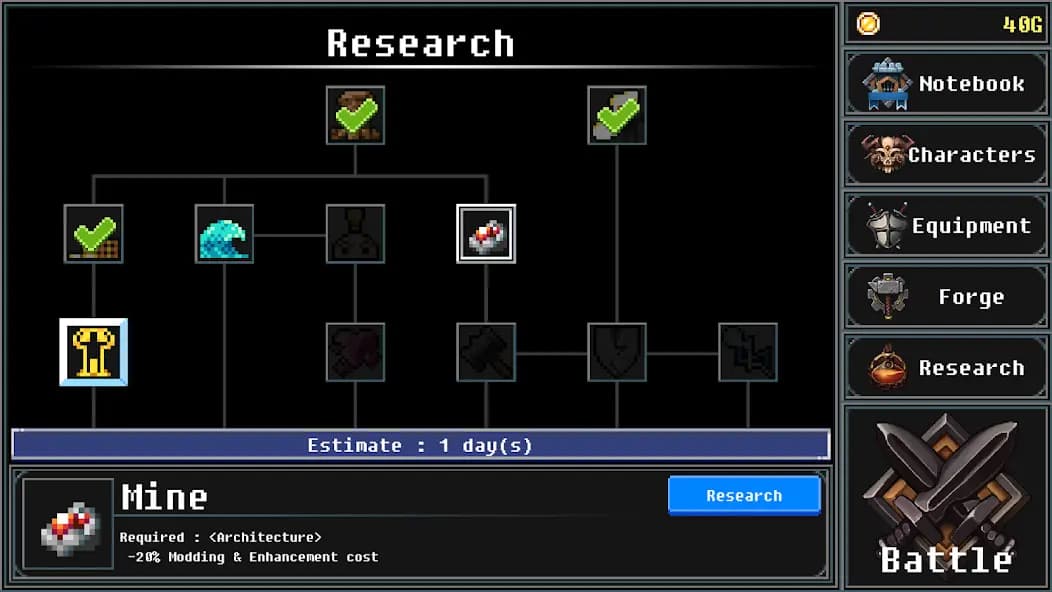This screenshot has height=592, width=1052.
Task: Select the golden pillar research node
Action: (x=93, y=352)
